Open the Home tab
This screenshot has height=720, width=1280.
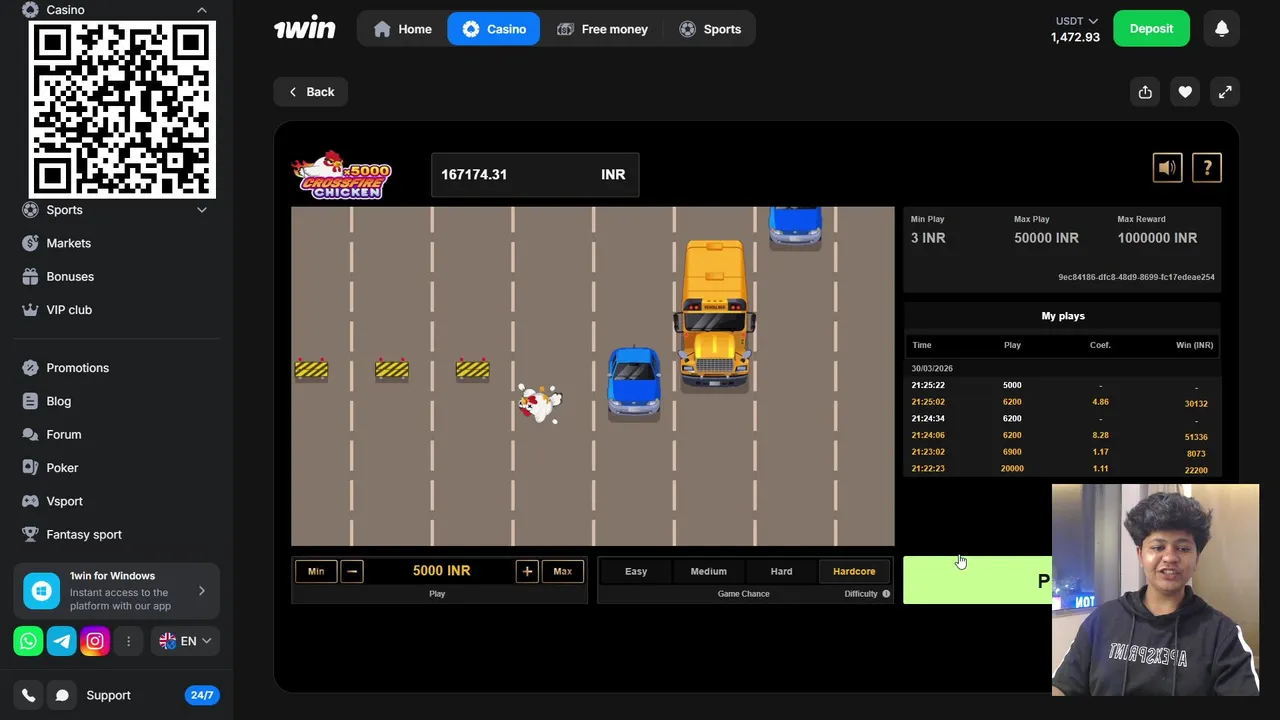pos(402,29)
